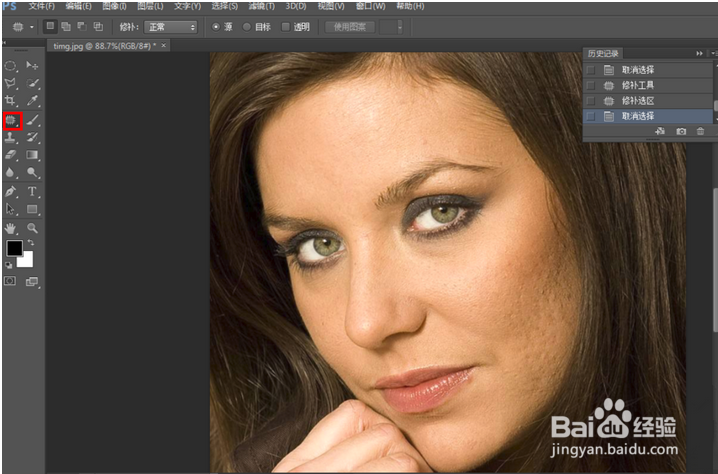Screen dimensions: 718x474
Task: Open the 图层(L) menu
Action: click(x=150, y=6)
